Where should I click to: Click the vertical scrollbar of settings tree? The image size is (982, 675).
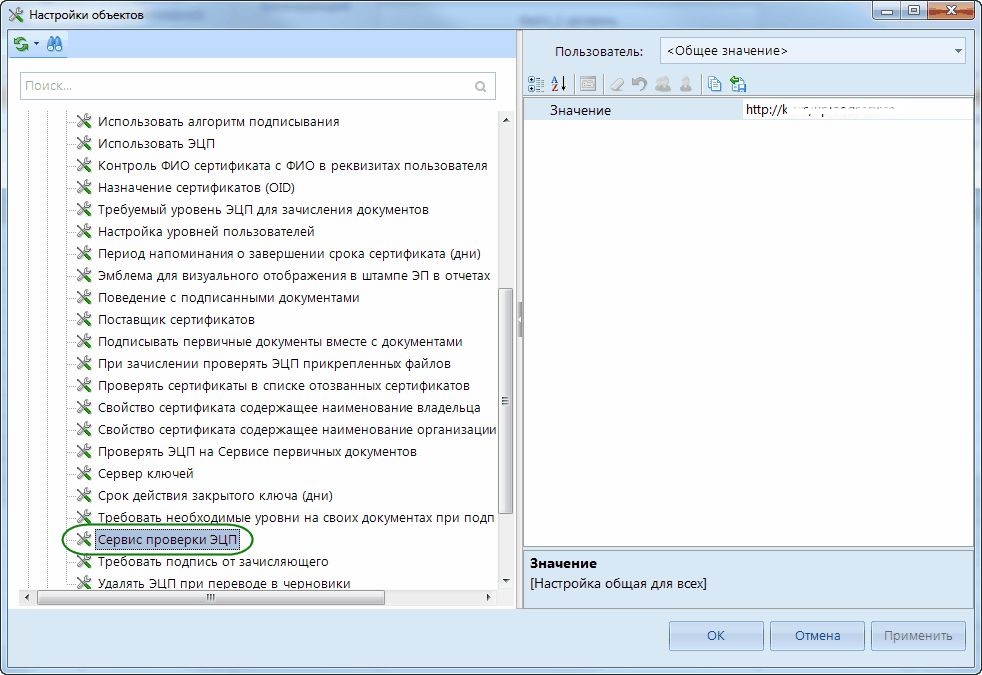click(x=505, y=400)
